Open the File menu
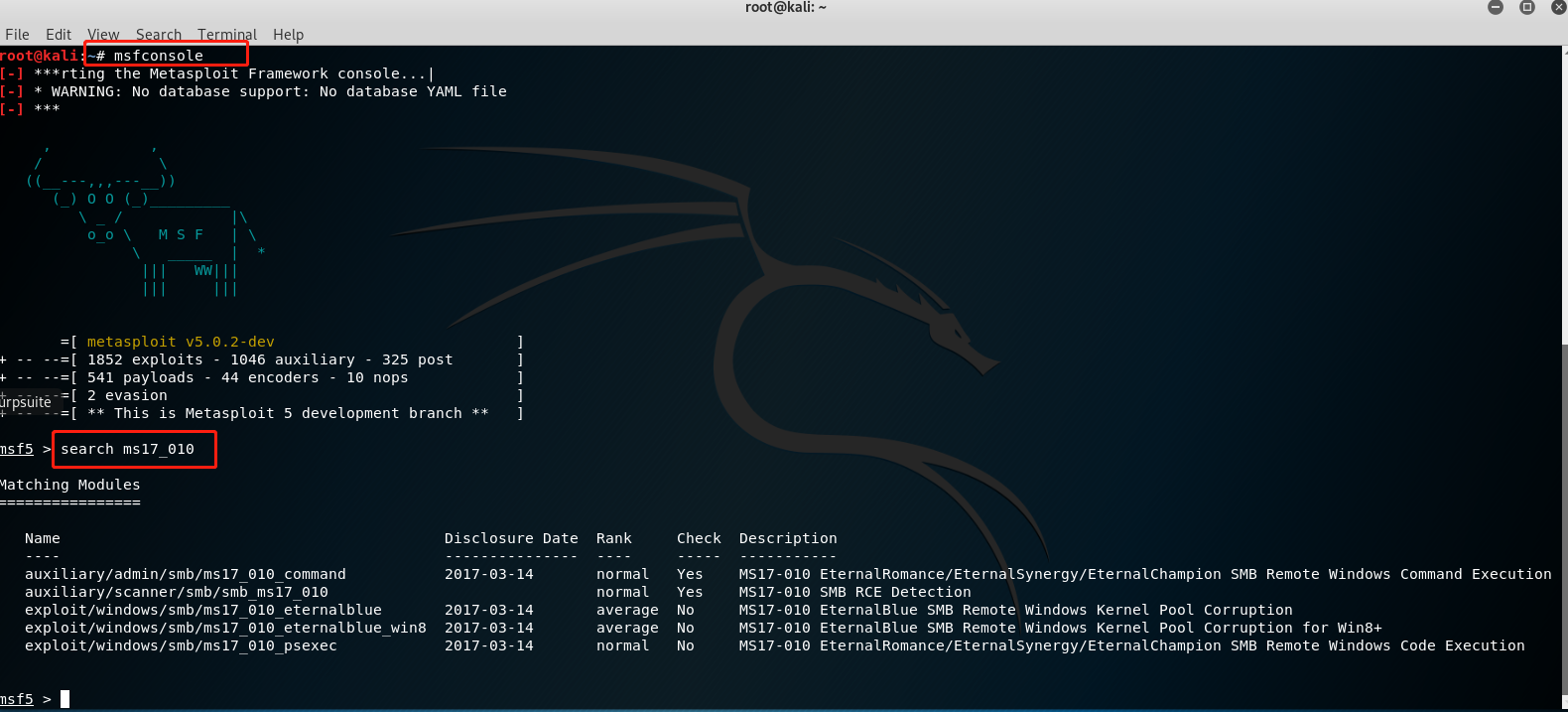This screenshot has width=1568, height=712. click(x=17, y=34)
